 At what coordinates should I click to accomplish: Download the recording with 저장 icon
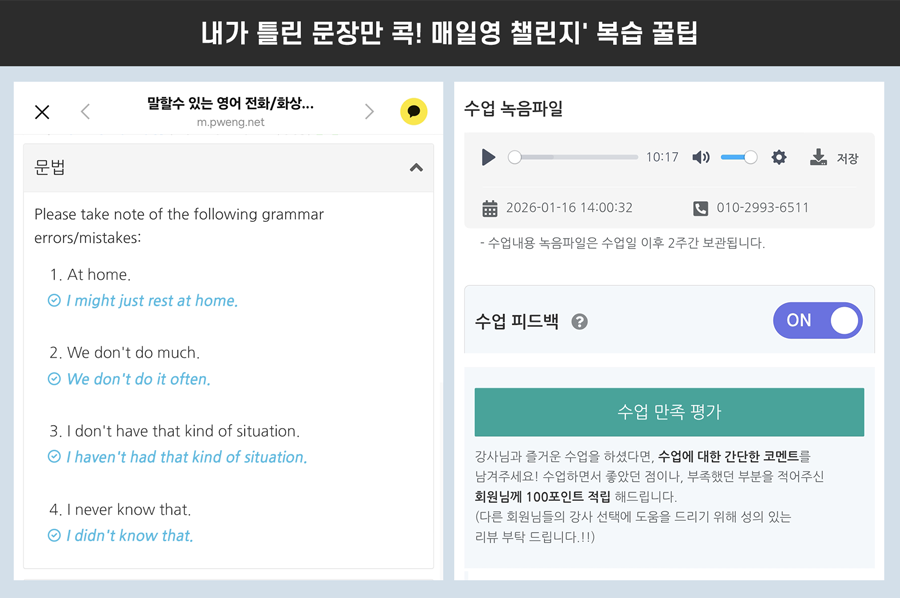[819, 157]
